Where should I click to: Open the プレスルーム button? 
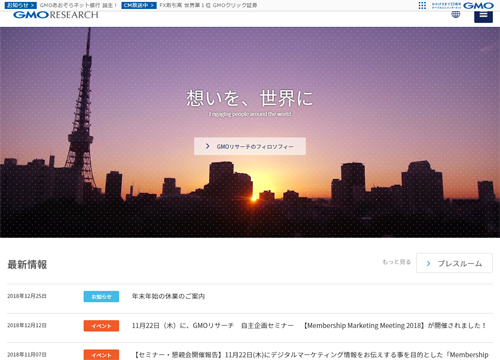coord(454,263)
